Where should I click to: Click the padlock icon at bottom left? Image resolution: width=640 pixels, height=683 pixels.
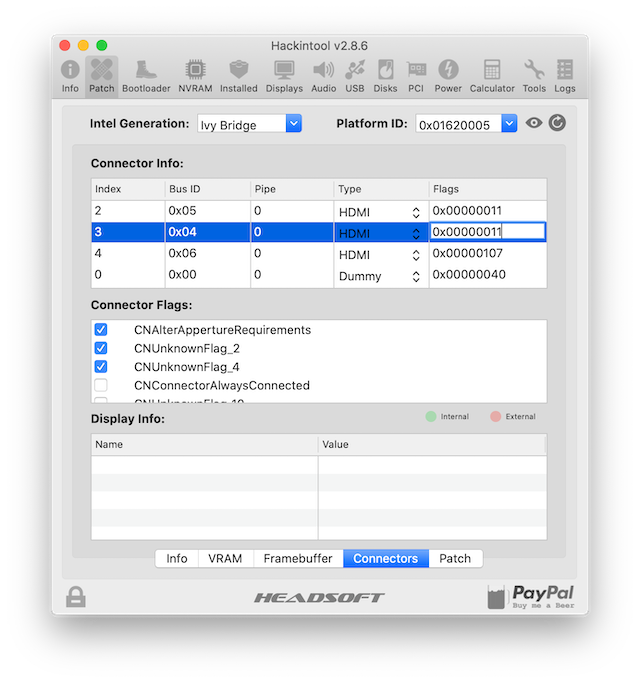pyautogui.click(x=76, y=596)
